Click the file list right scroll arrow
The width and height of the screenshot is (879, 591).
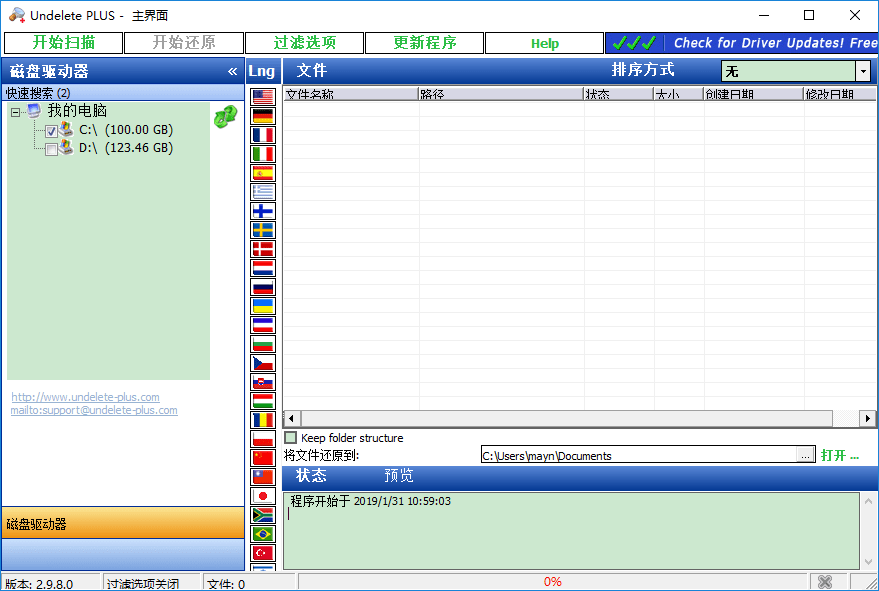click(868, 418)
